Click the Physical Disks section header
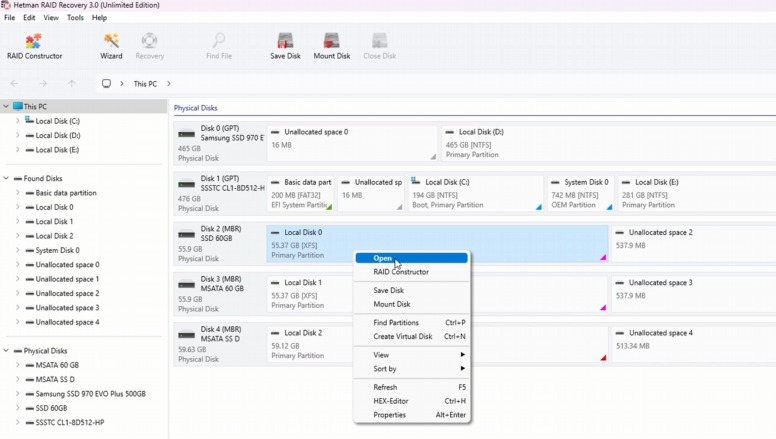The height and width of the screenshot is (439, 776). [195, 108]
